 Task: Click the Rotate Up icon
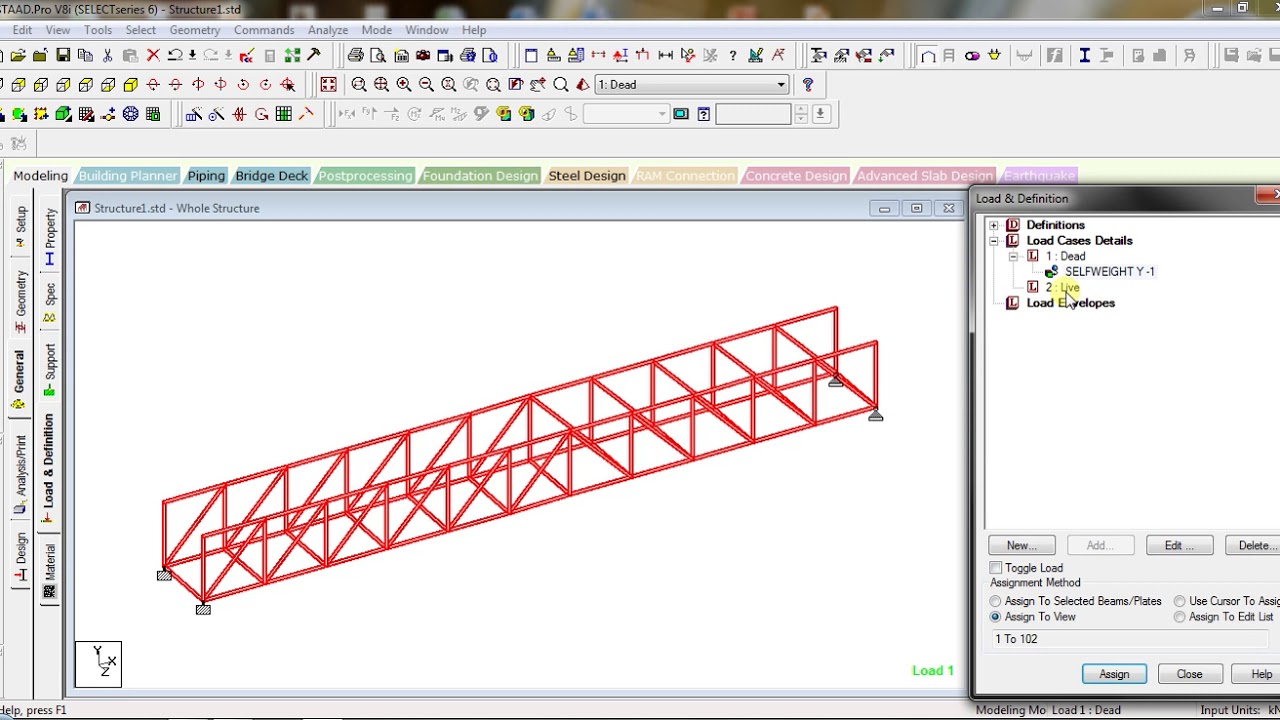tap(153, 85)
